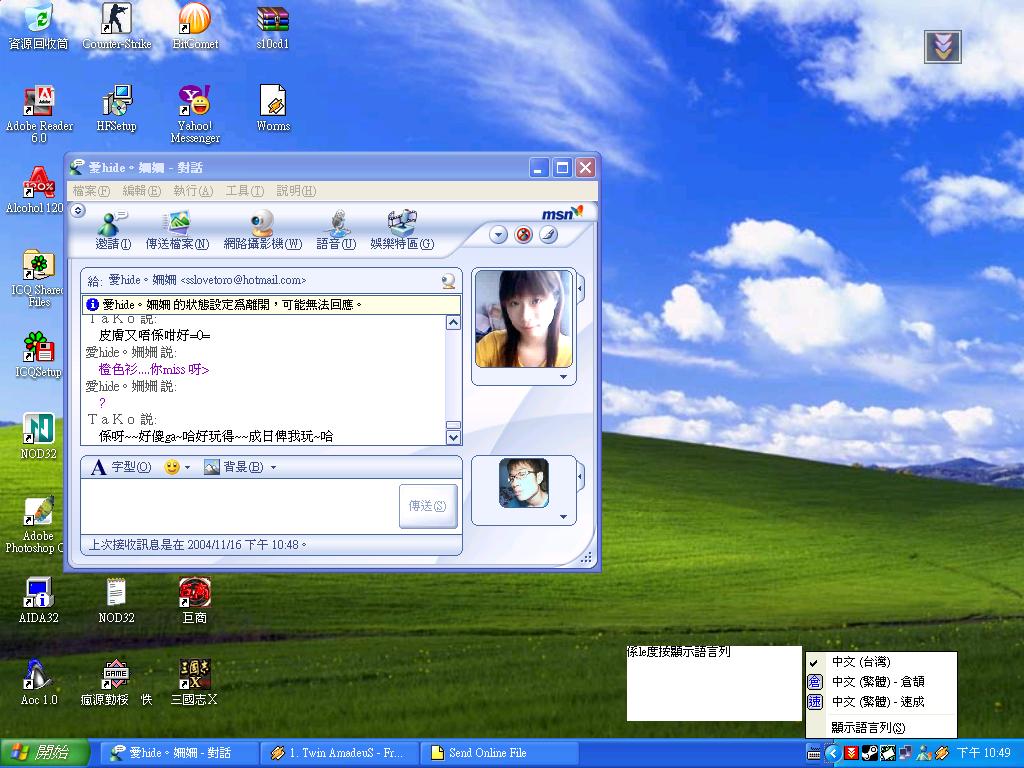The width and height of the screenshot is (1024, 768).
Task: Open the 工具 Tools menu
Action: (x=245, y=191)
